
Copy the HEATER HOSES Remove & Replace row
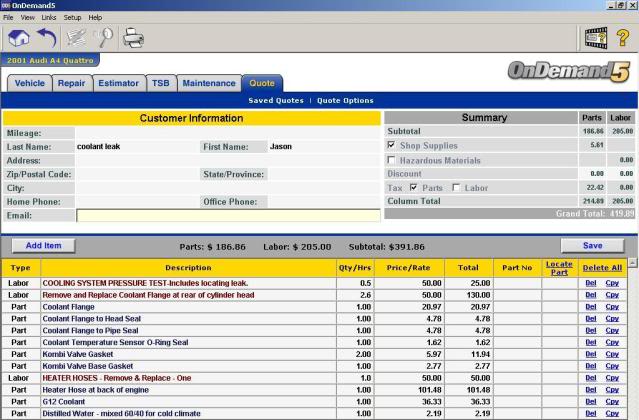point(612,378)
